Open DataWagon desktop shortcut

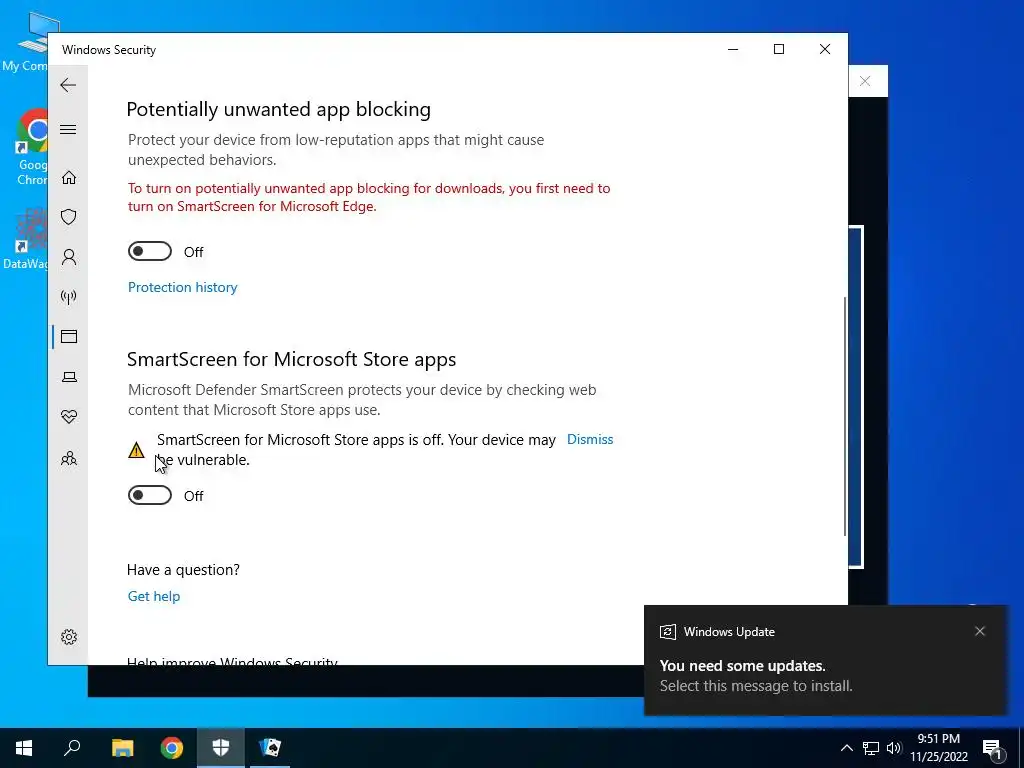pos(26,238)
